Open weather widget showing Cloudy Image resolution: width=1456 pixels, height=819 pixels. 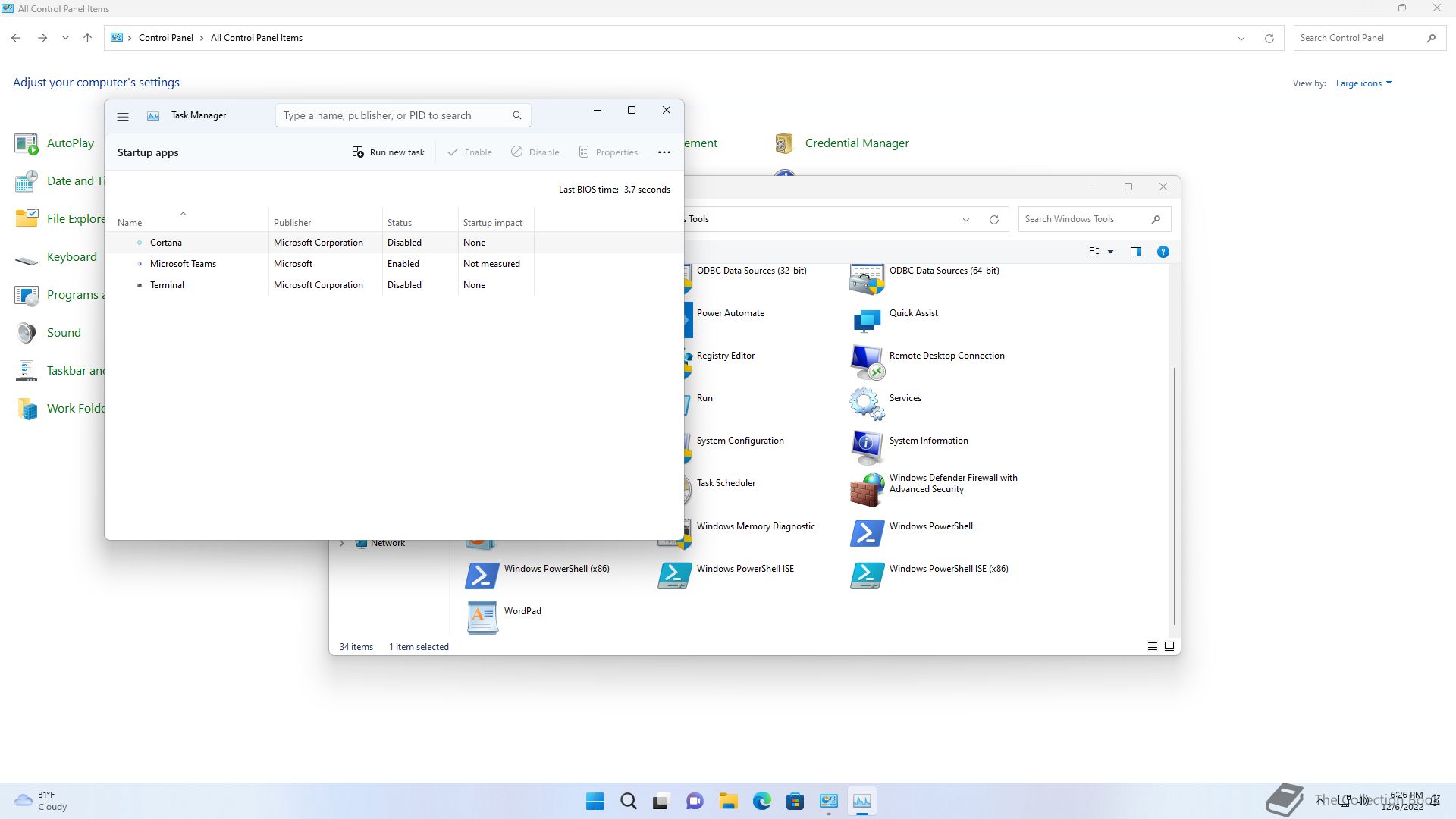coord(41,801)
